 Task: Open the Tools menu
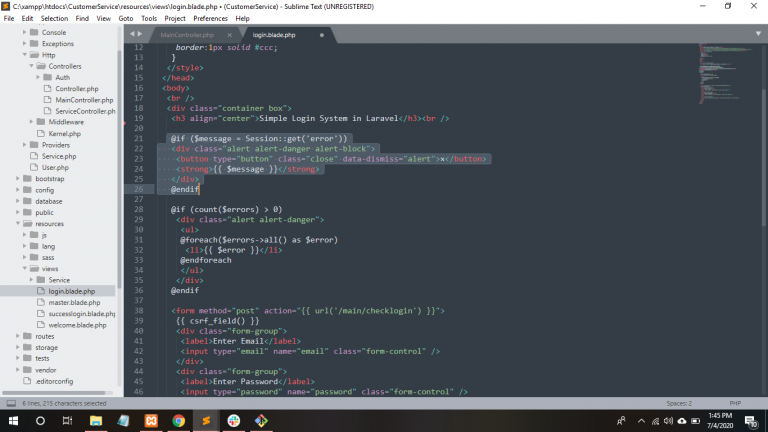point(149,18)
